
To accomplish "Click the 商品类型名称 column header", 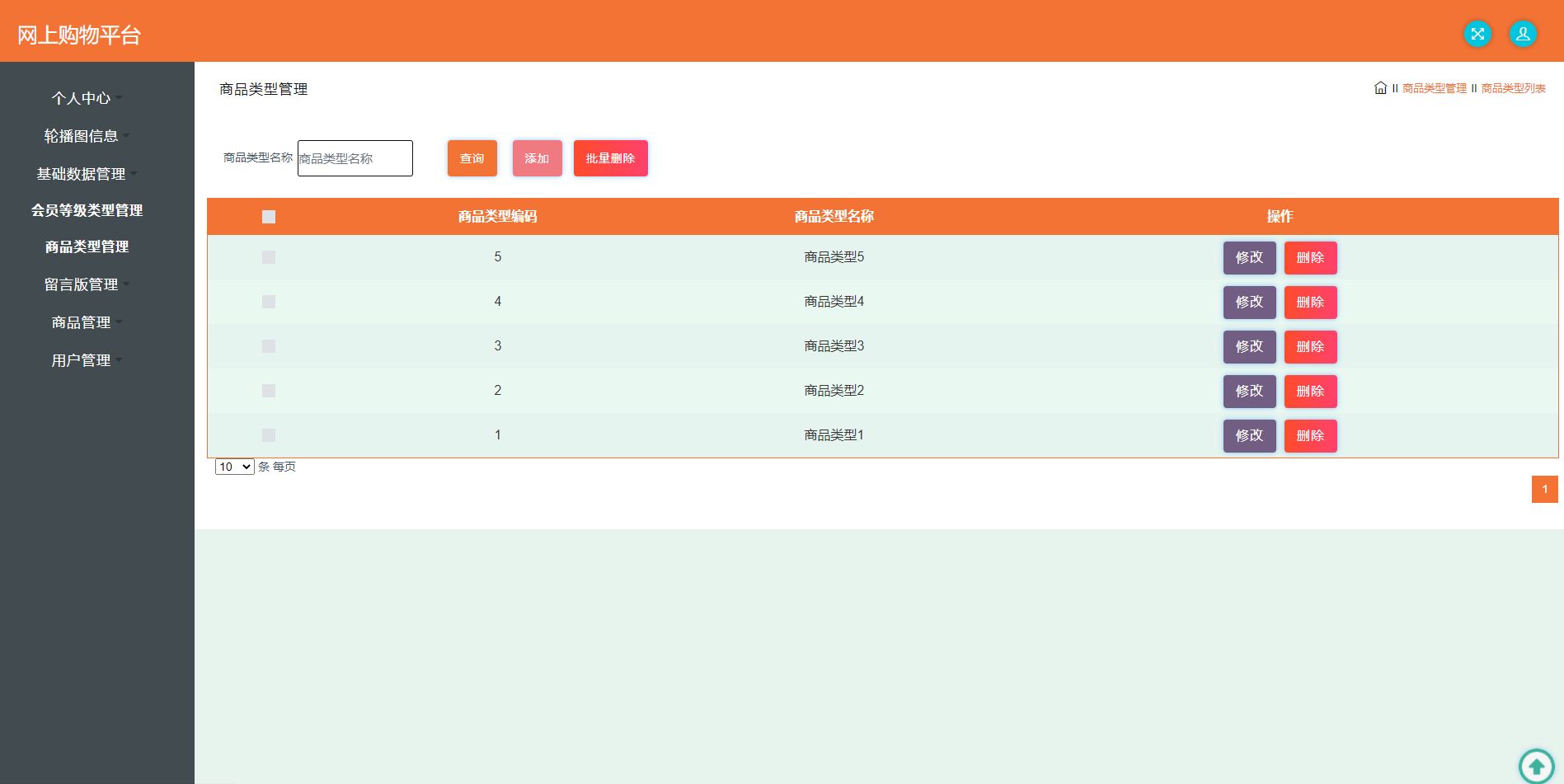I will 834,216.
